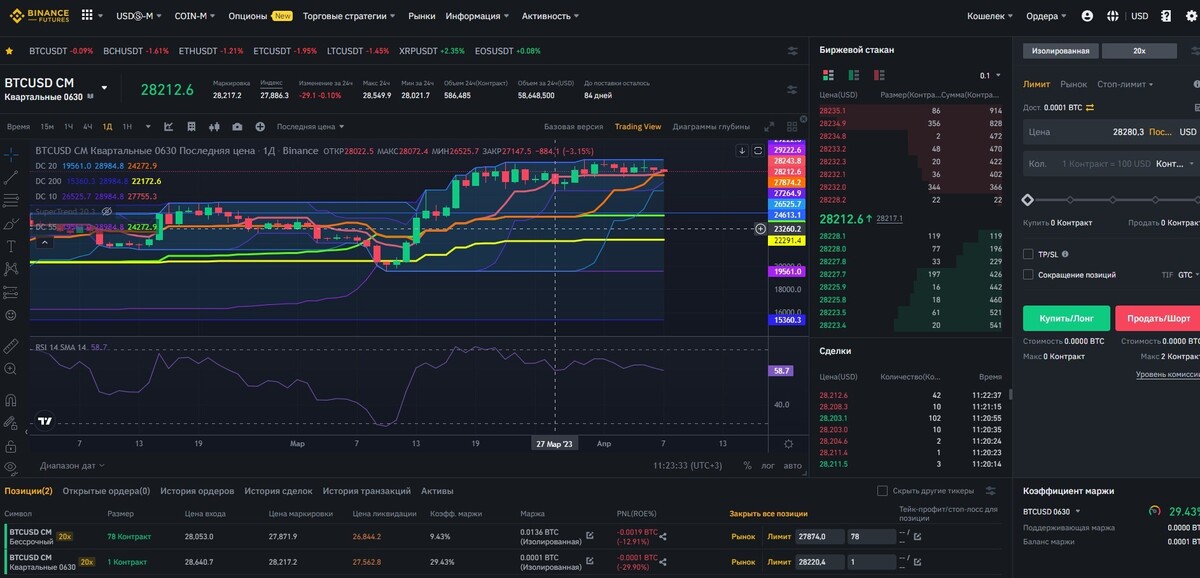Enable the TP/SL checkbox
This screenshot has height=578, width=1200.
point(1029,254)
